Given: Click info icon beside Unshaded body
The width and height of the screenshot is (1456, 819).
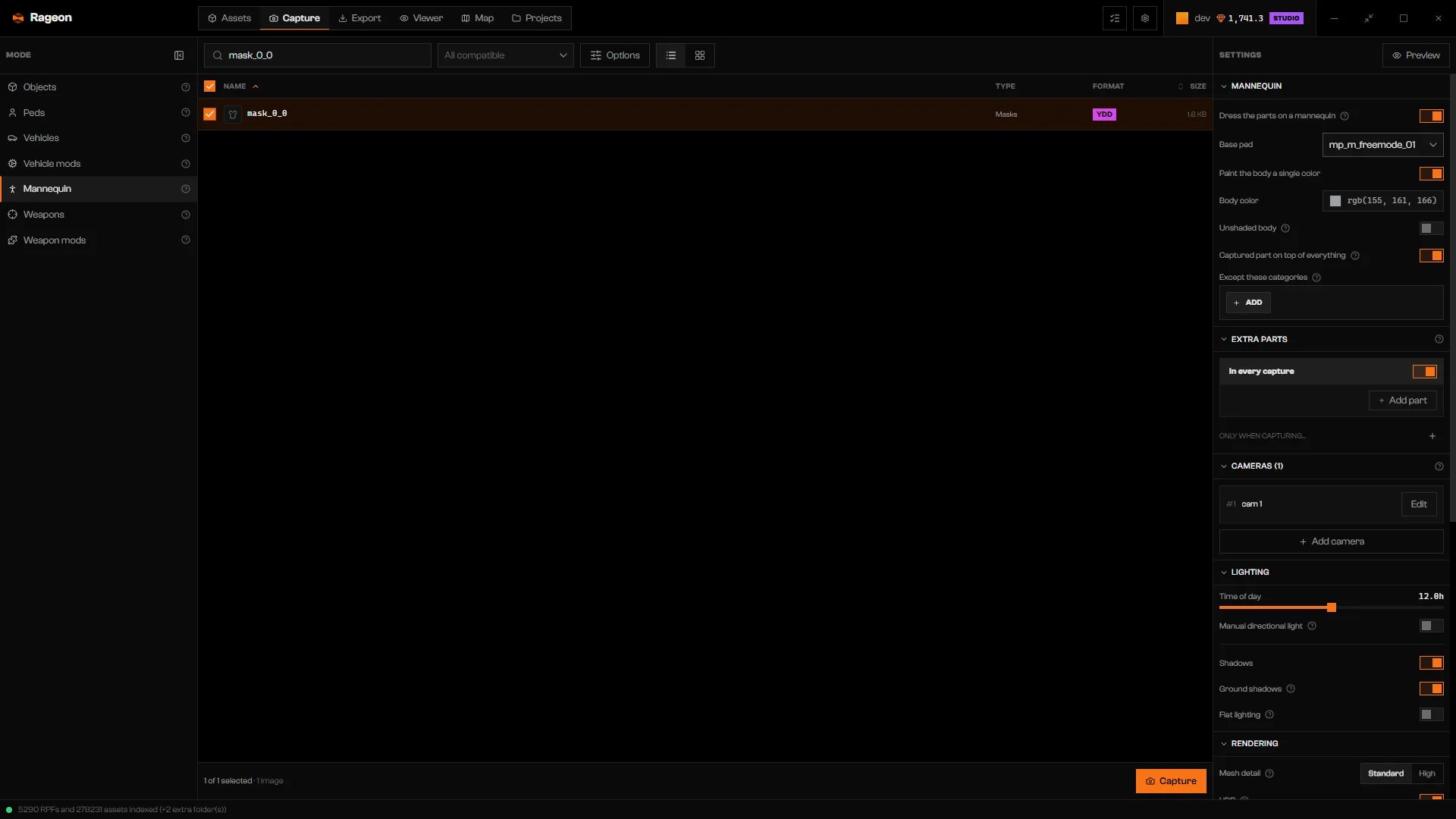Looking at the screenshot, I should tap(1285, 228).
